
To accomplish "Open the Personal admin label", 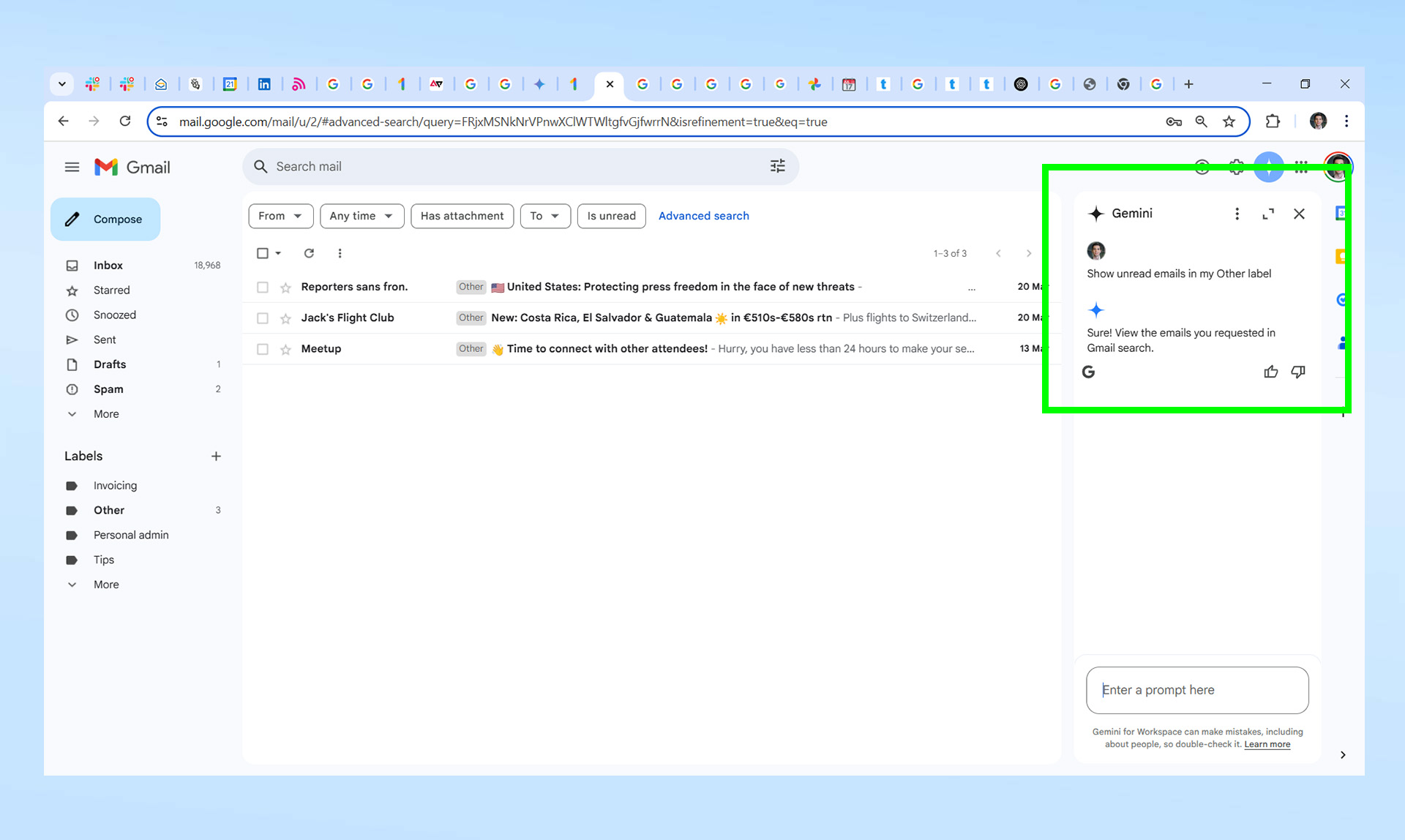I will coord(131,536).
